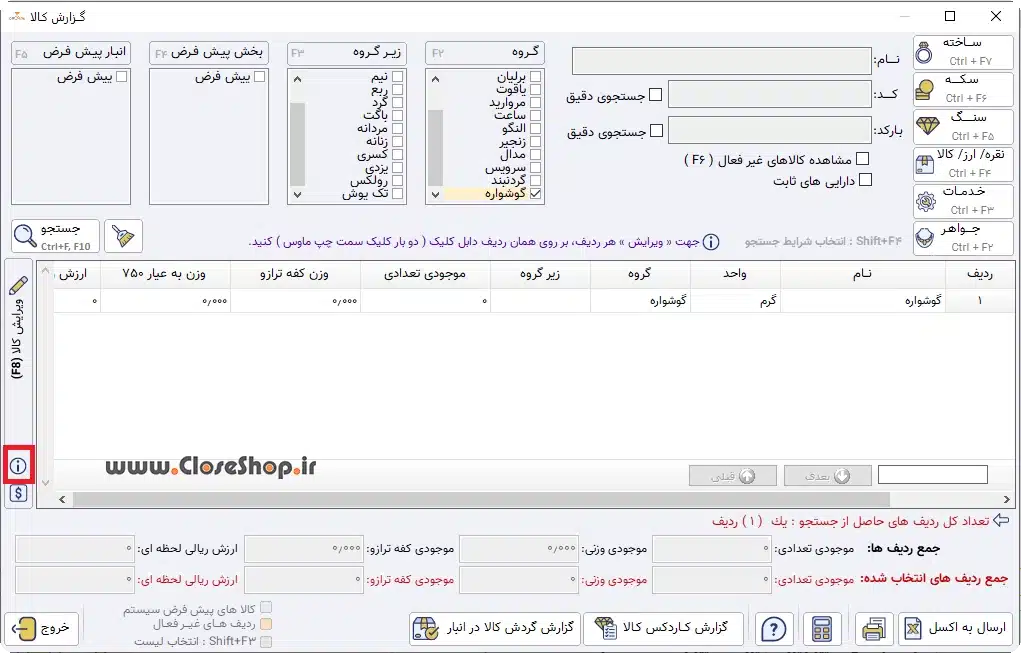Select the گوشواره row's name cell
Viewport: 1021px width, 653px height.
click(x=863, y=301)
